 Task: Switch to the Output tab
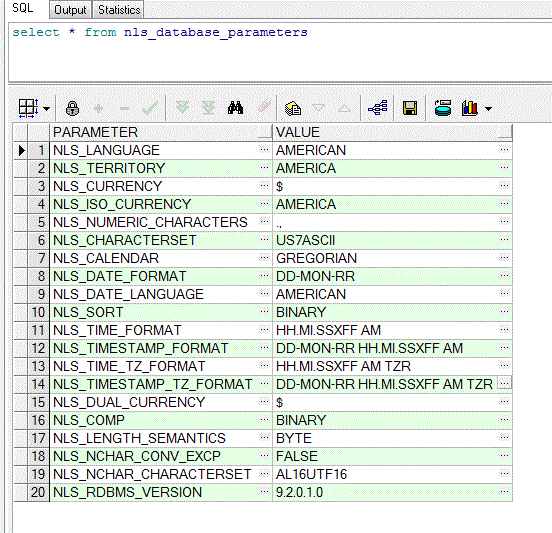[x=70, y=10]
